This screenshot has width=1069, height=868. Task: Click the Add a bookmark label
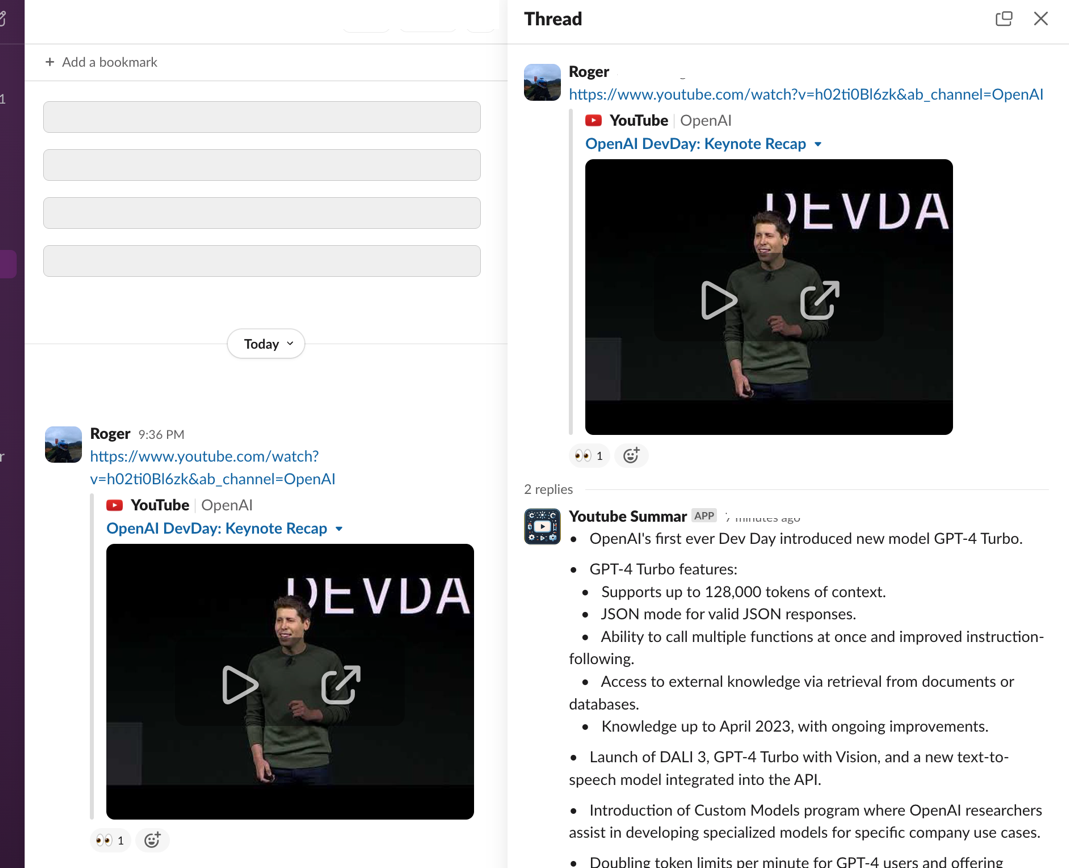[x=109, y=62]
